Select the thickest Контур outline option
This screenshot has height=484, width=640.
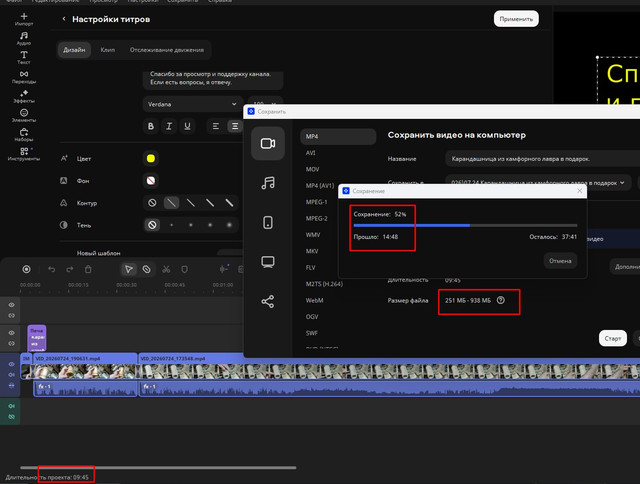(229, 203)
